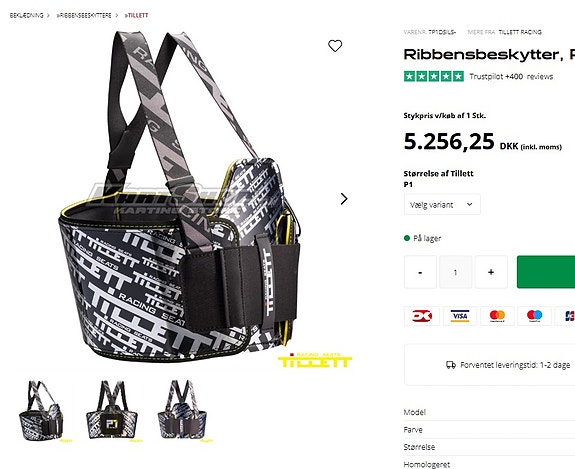Select Mastercard payment icon
This screenshot has height=469, width=575.
[x=497, y=316]
